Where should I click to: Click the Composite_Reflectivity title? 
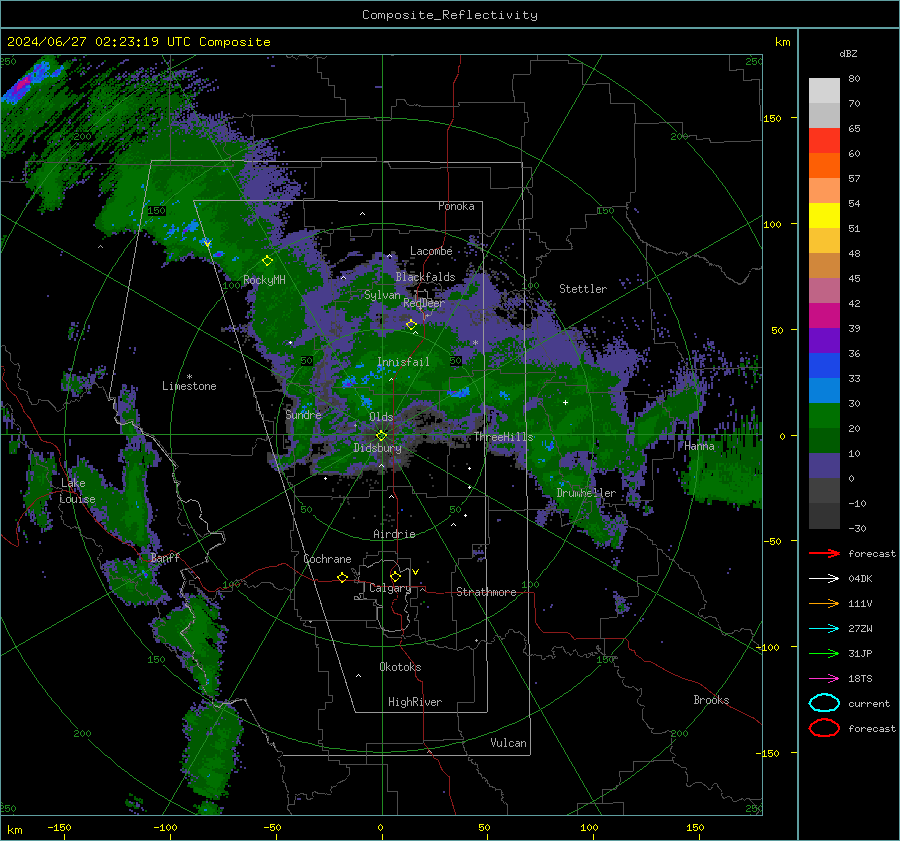point(450,15)
